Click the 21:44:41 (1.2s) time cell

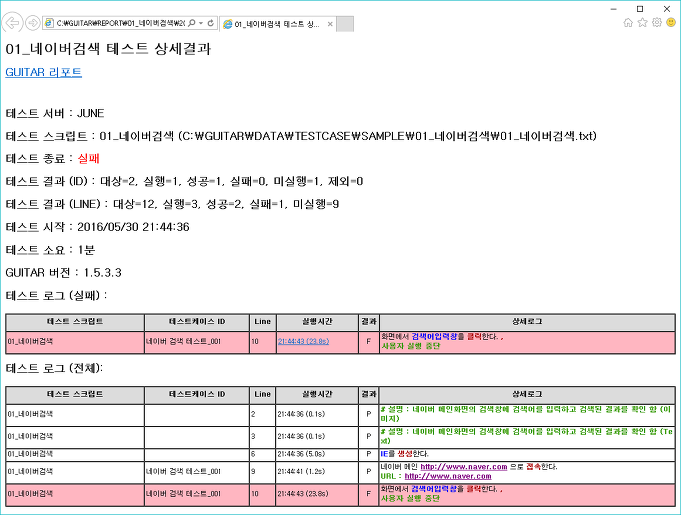(x=317, y=472)
